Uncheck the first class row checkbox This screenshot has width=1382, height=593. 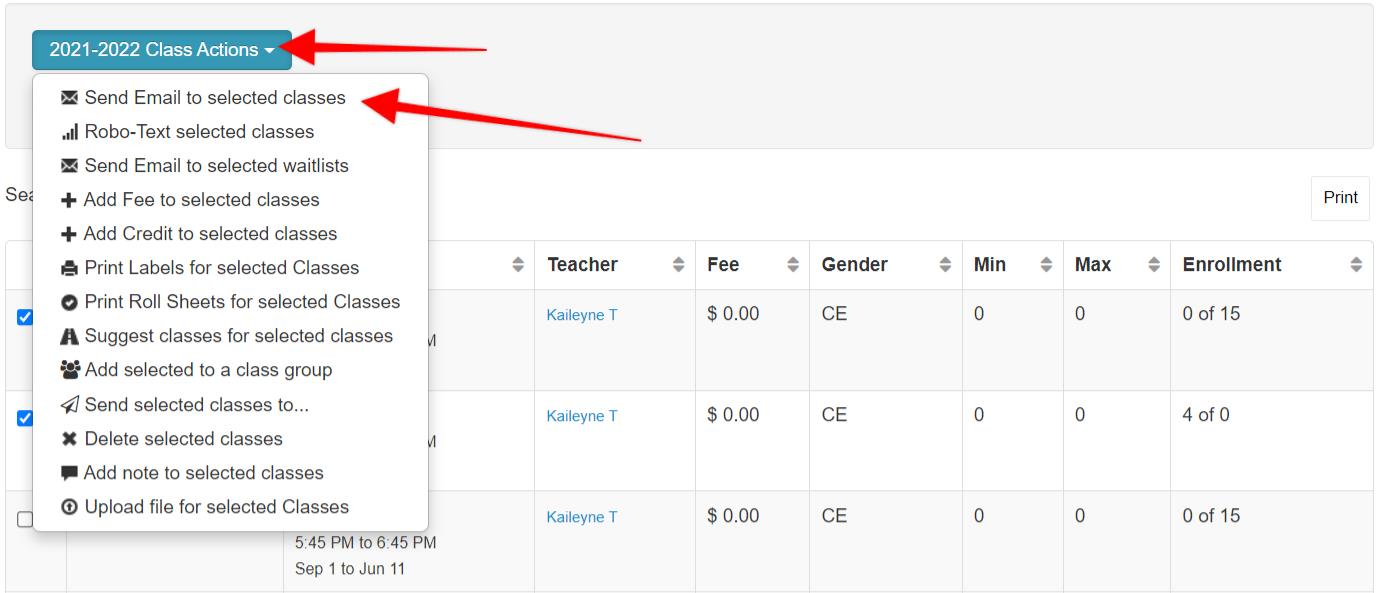pyautogui.click(x=25, y=317)
